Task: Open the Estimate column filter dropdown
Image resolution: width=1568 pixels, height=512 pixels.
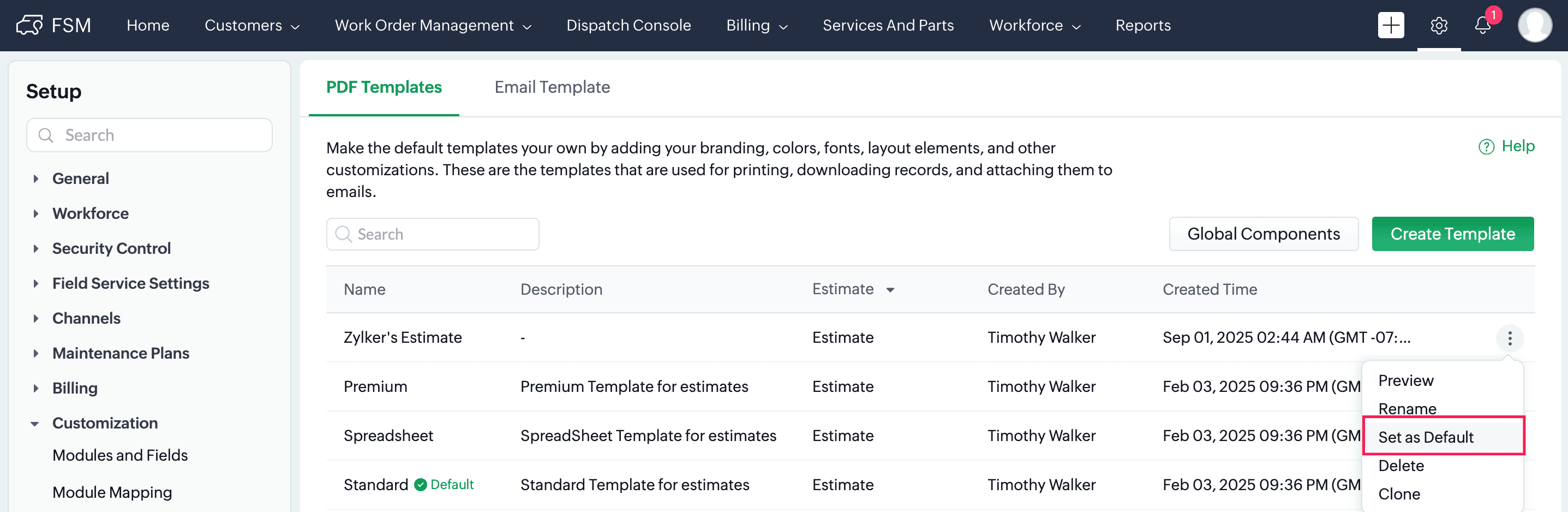Action: pyautogui.click(x=890, y=290)
